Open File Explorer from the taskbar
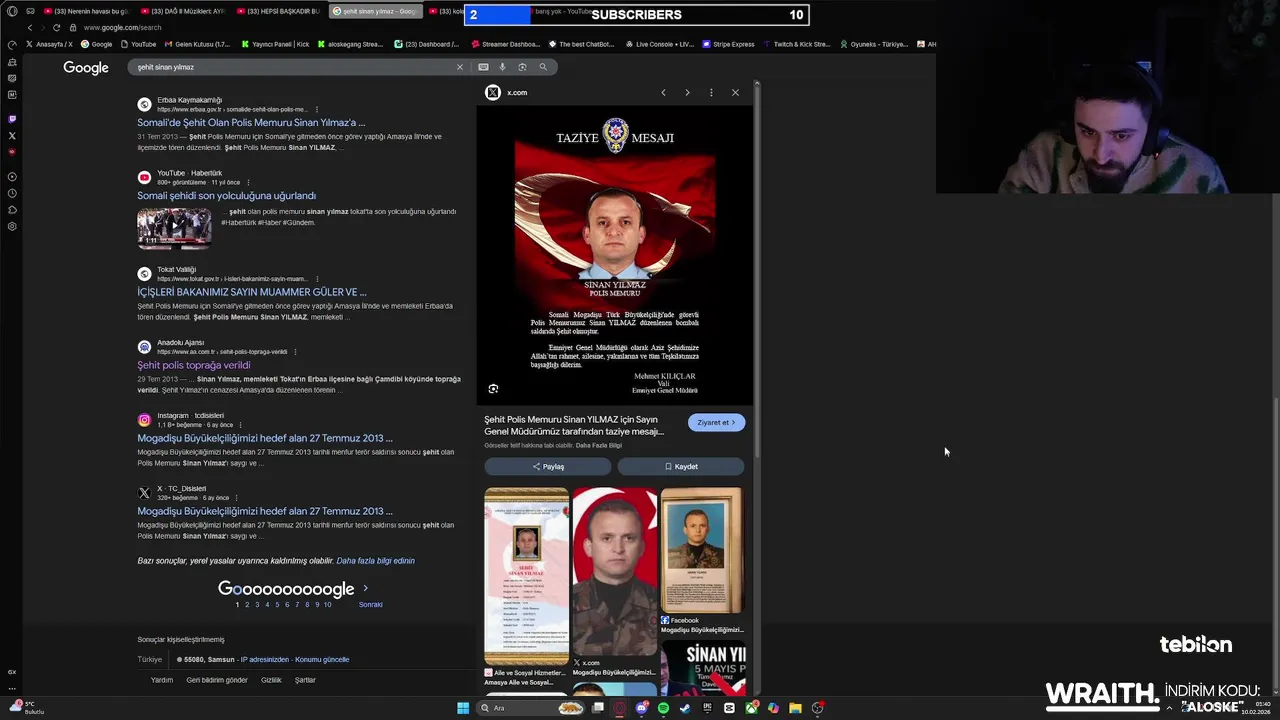This screenshot has width=1280, height=720. 795,708
